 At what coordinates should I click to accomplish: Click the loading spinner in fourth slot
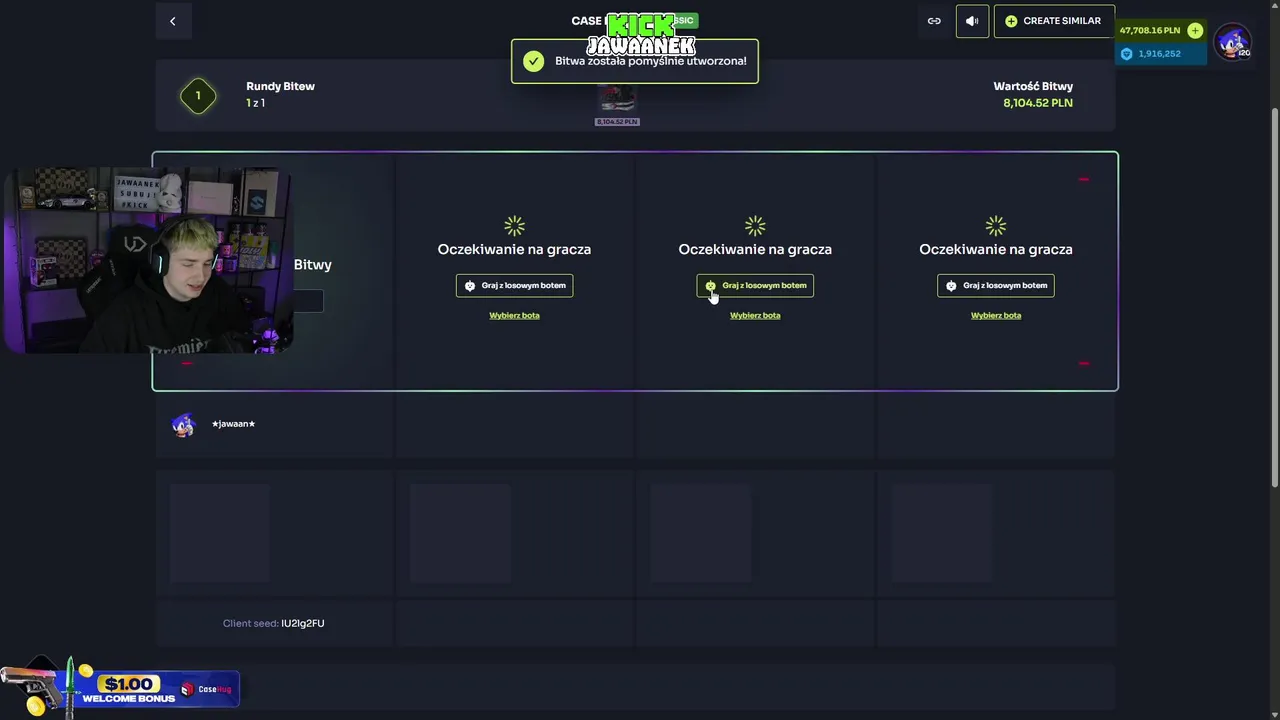[996, 226]
